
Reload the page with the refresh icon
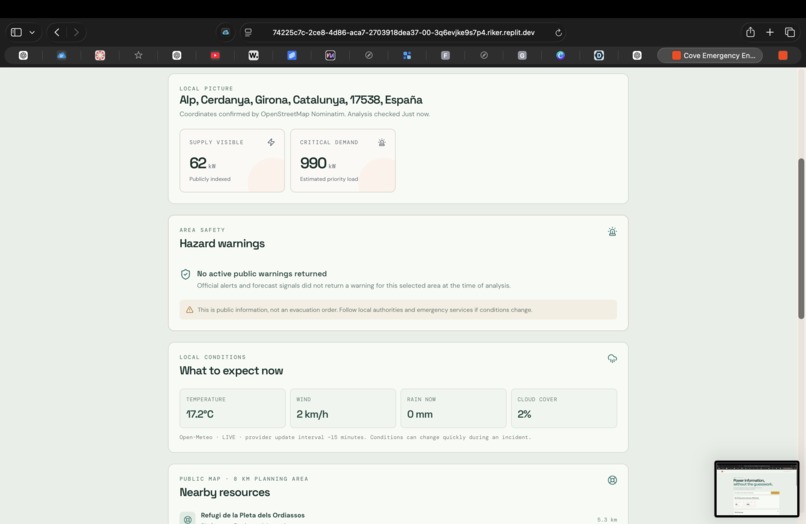click(558, 32)
